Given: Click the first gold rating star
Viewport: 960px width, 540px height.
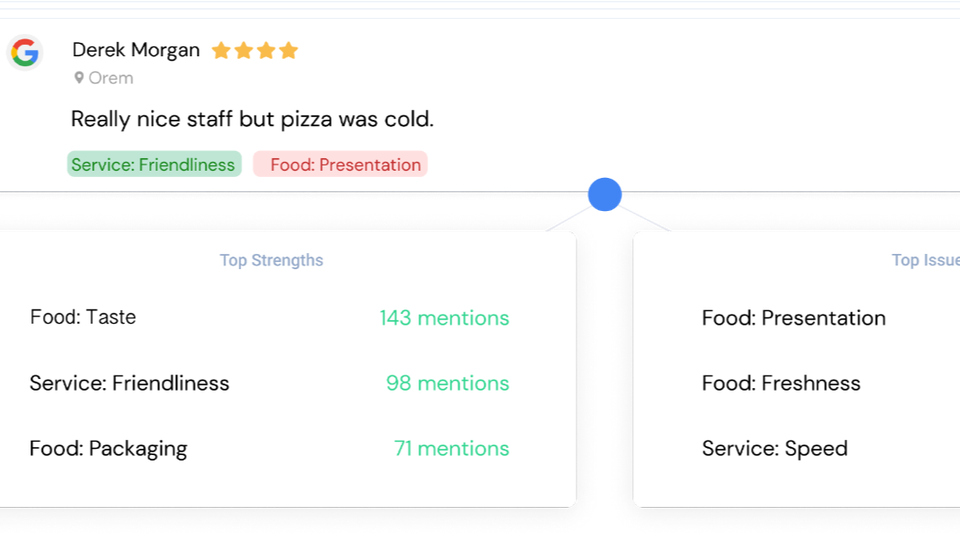Looking at the screenshot, I should [221, 50].
